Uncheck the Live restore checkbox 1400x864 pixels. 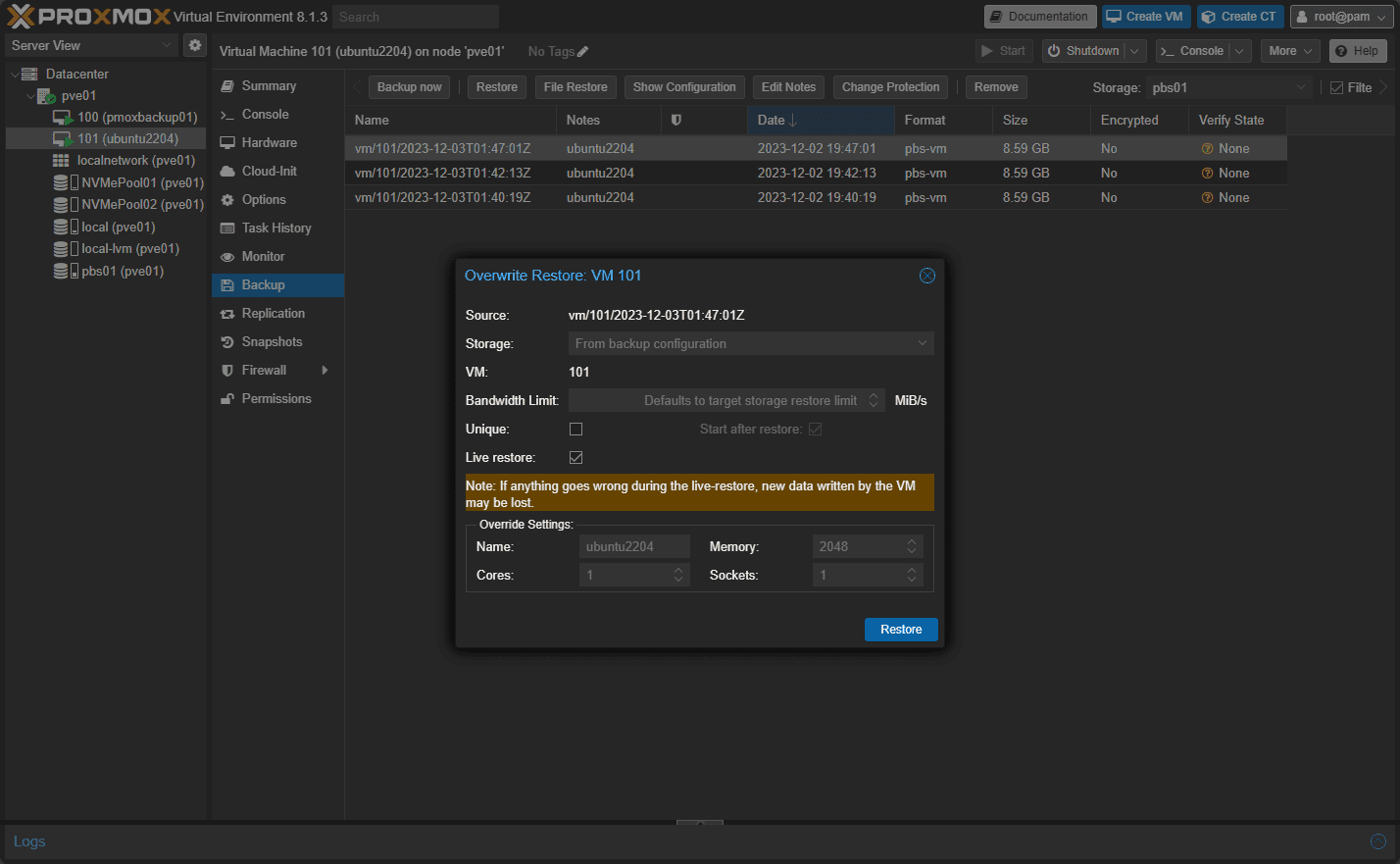tap(575, 457)
